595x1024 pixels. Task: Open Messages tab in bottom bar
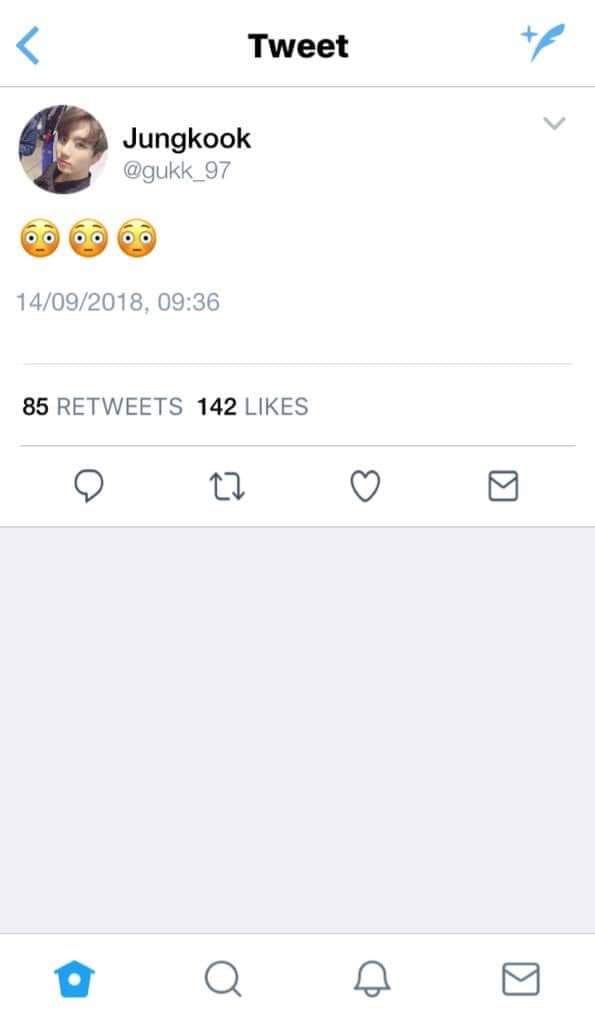[521, 979]
